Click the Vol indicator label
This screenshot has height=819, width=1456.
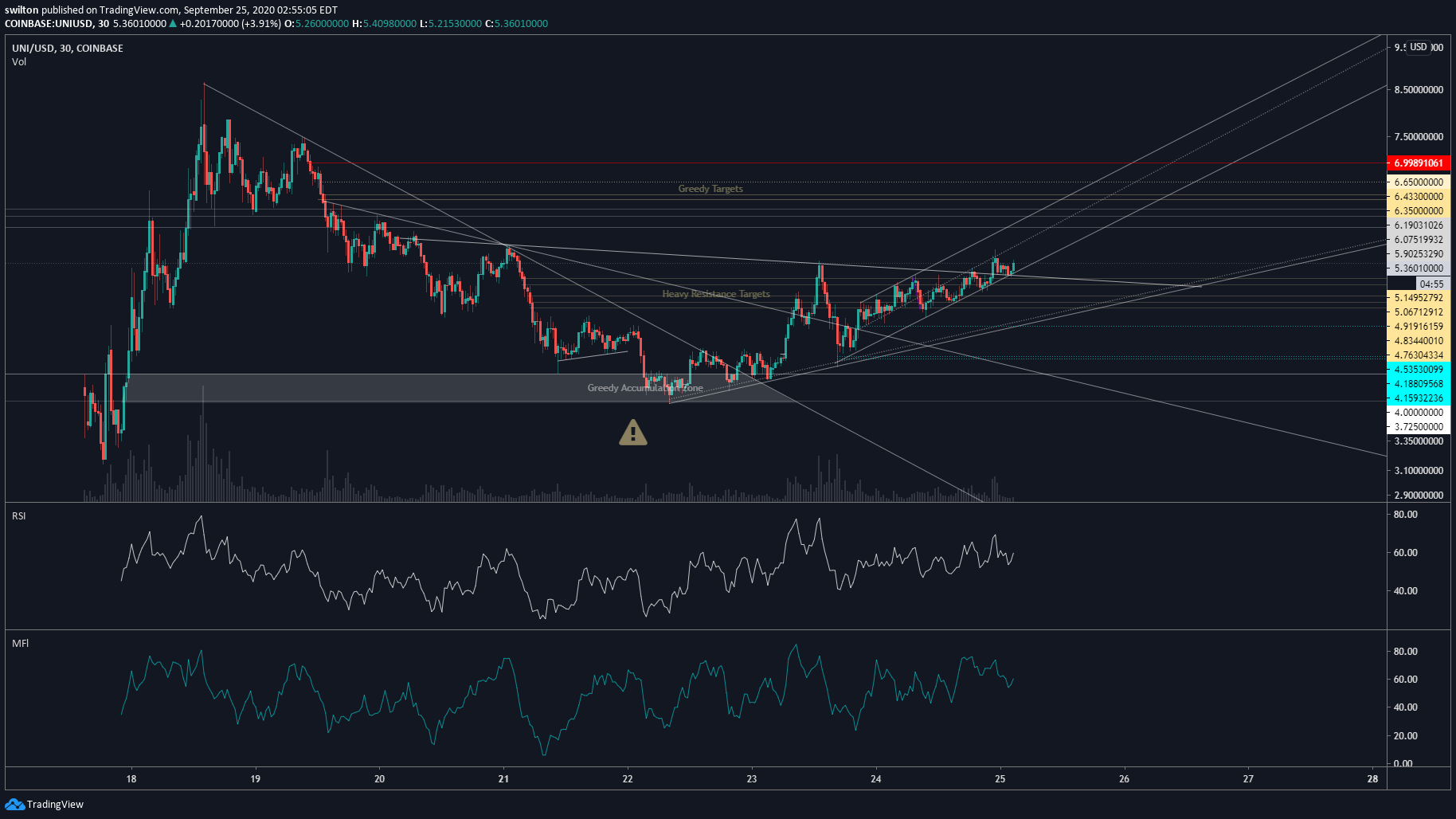tap(19, 62)
